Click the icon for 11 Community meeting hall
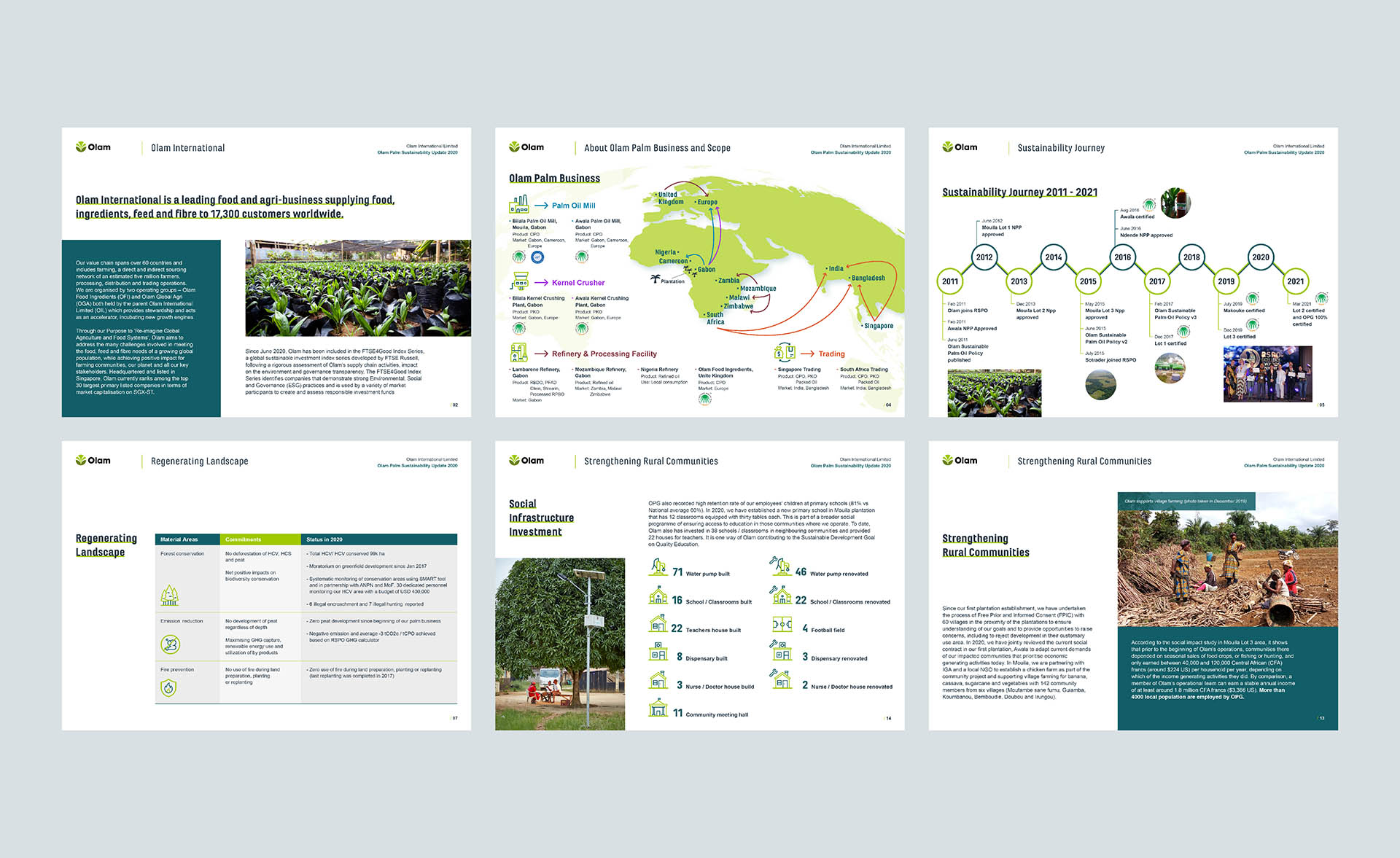This screenshot has height=858, width=1400. pos(658,708)
